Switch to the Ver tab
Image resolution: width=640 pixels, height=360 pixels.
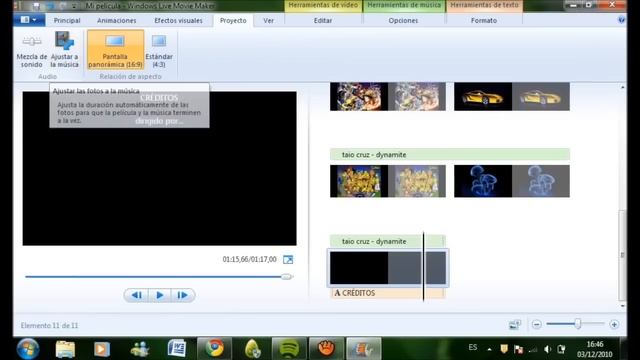coord(269,20)
